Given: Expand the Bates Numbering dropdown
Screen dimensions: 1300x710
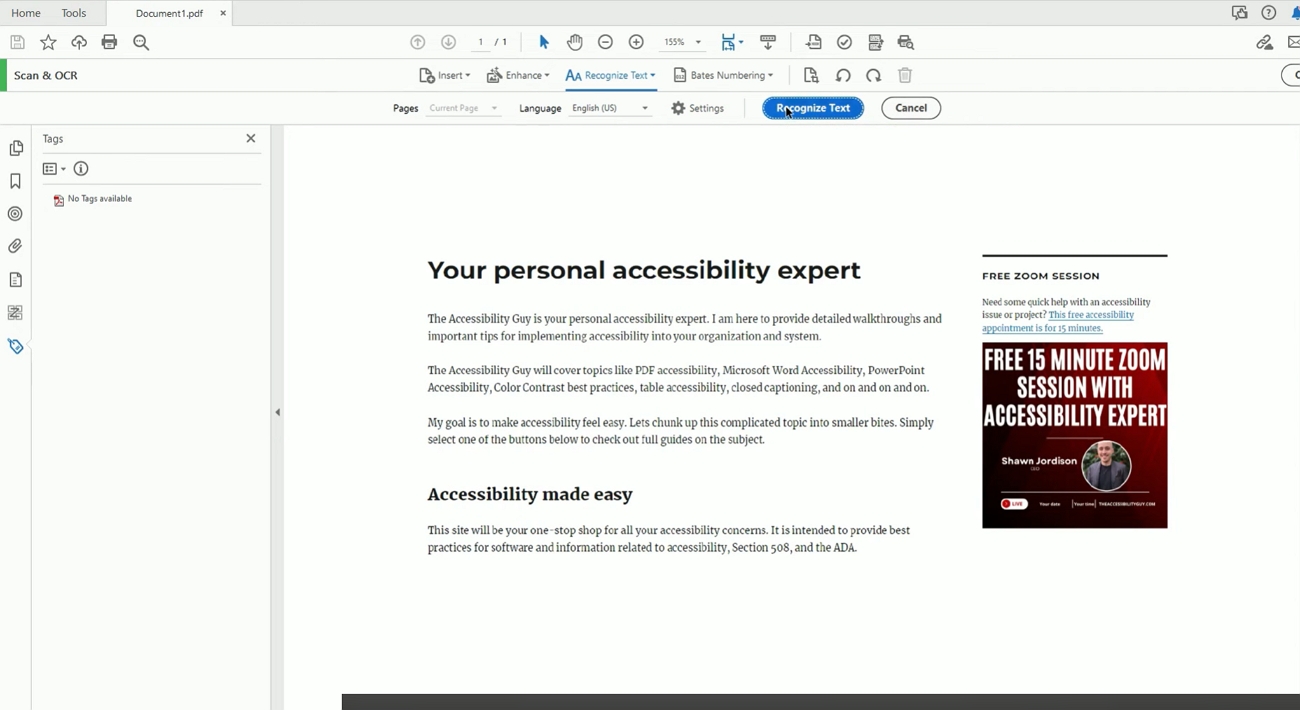Looking at the screenshot, I should tap(723, 75).
